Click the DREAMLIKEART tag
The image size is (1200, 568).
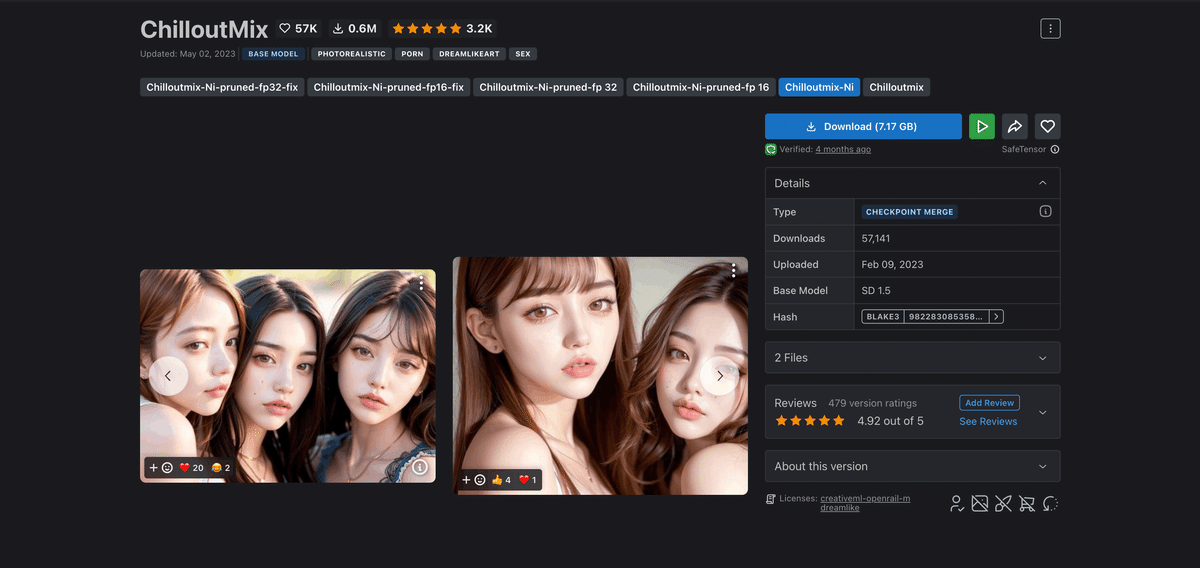click(469, 54)
